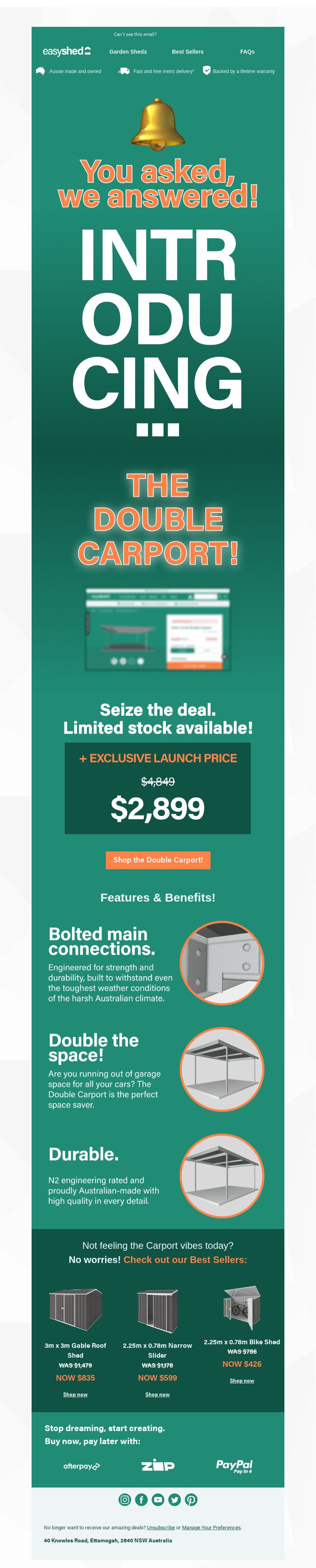Screen dimensions: 316x1568
Task: Click the Unsubscribe link
Action: point(161,1527)
